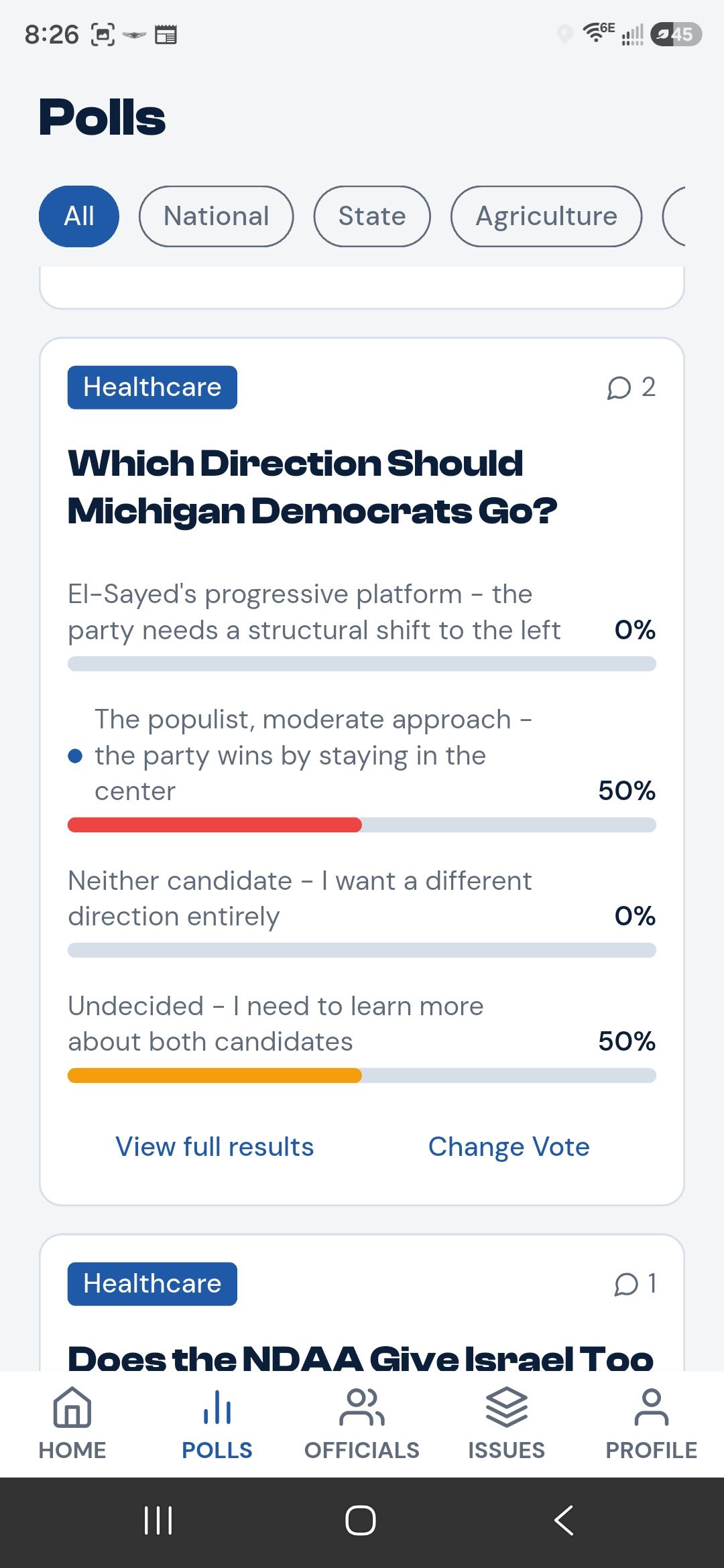
Task: Tap the Polls bar-chart icon
Action: coord(217,1407)
